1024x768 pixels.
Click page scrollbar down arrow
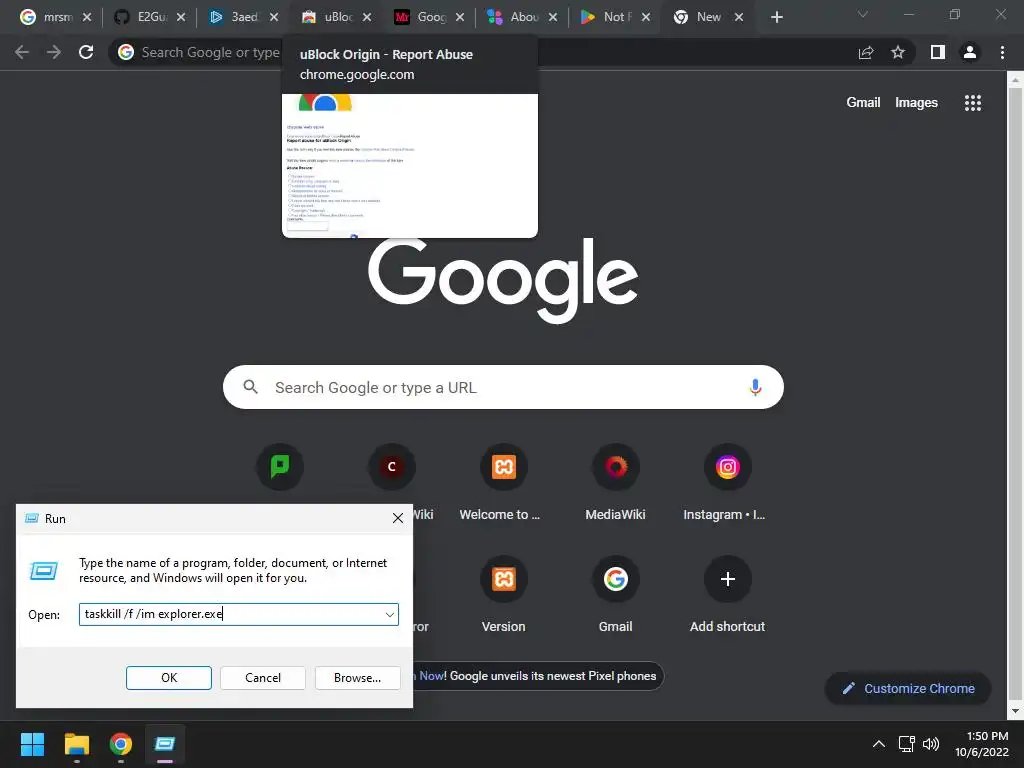pos(1015,711)
